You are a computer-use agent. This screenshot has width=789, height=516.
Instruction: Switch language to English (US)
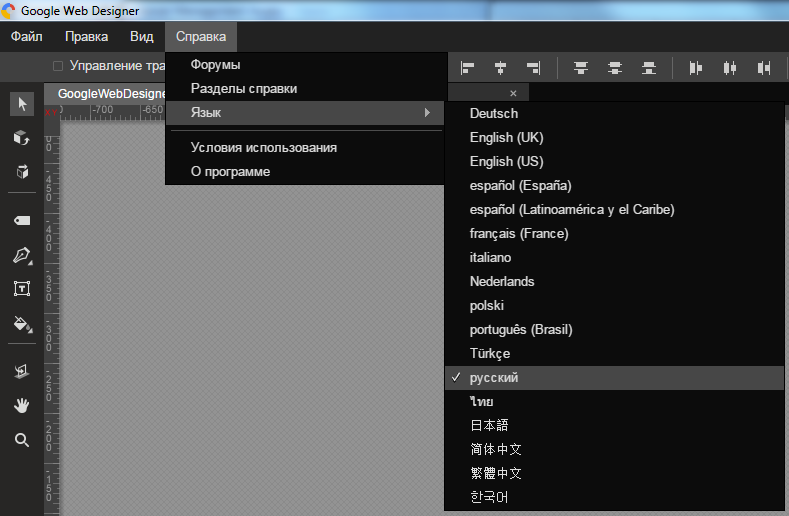coord(506,161)
